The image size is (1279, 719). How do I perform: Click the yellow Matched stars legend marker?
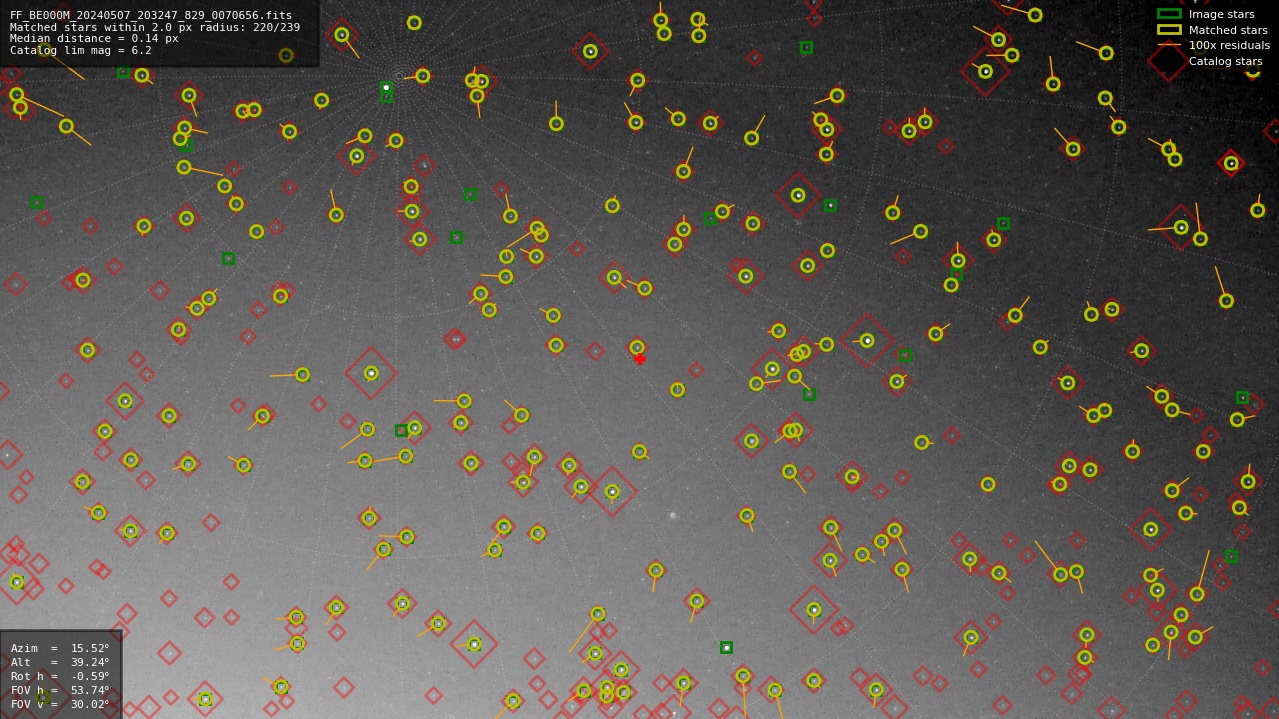[x=1169, y=29]
